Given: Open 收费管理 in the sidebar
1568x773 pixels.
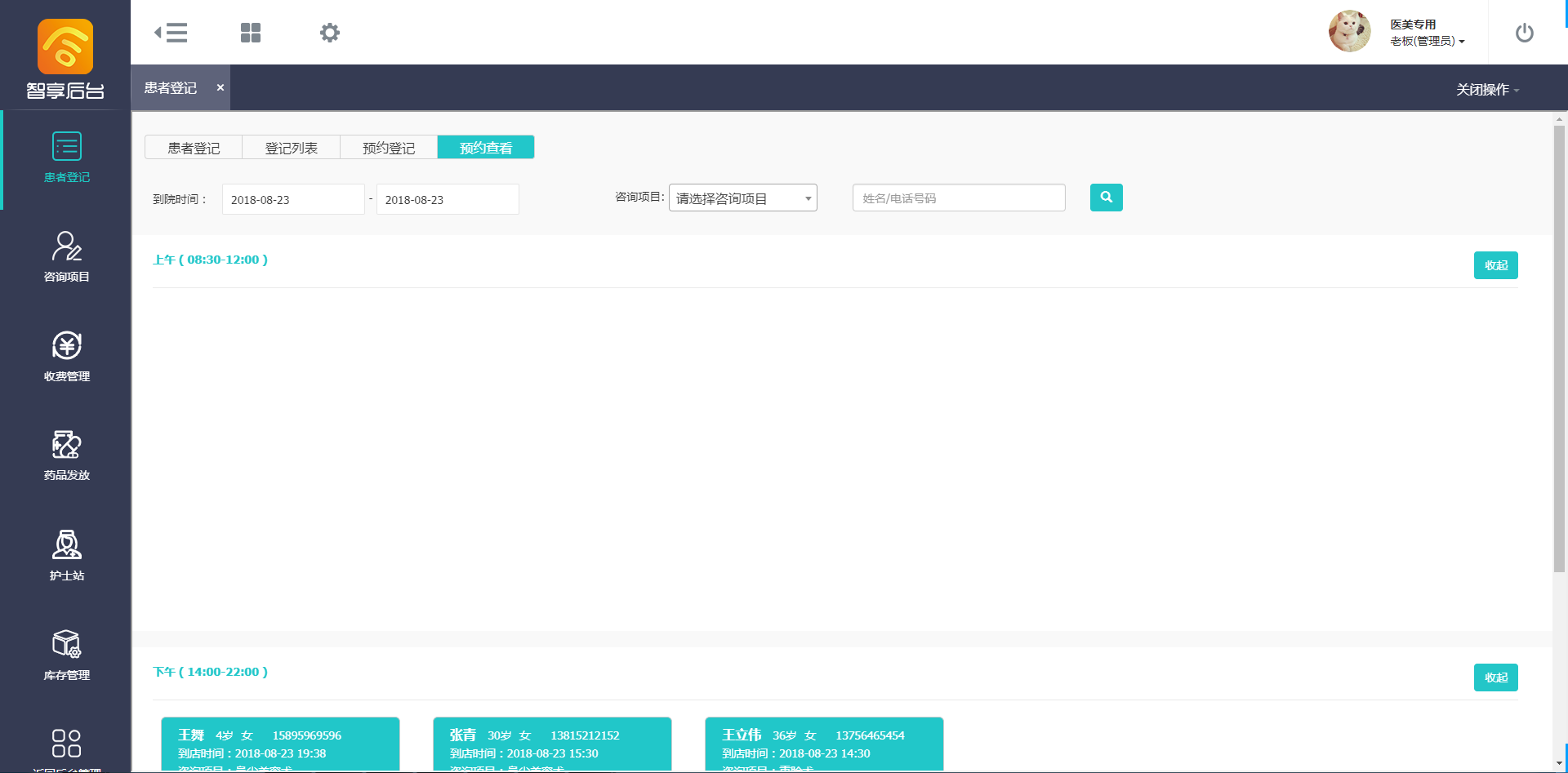Looking at the screenshot, I should click(67, 357).
